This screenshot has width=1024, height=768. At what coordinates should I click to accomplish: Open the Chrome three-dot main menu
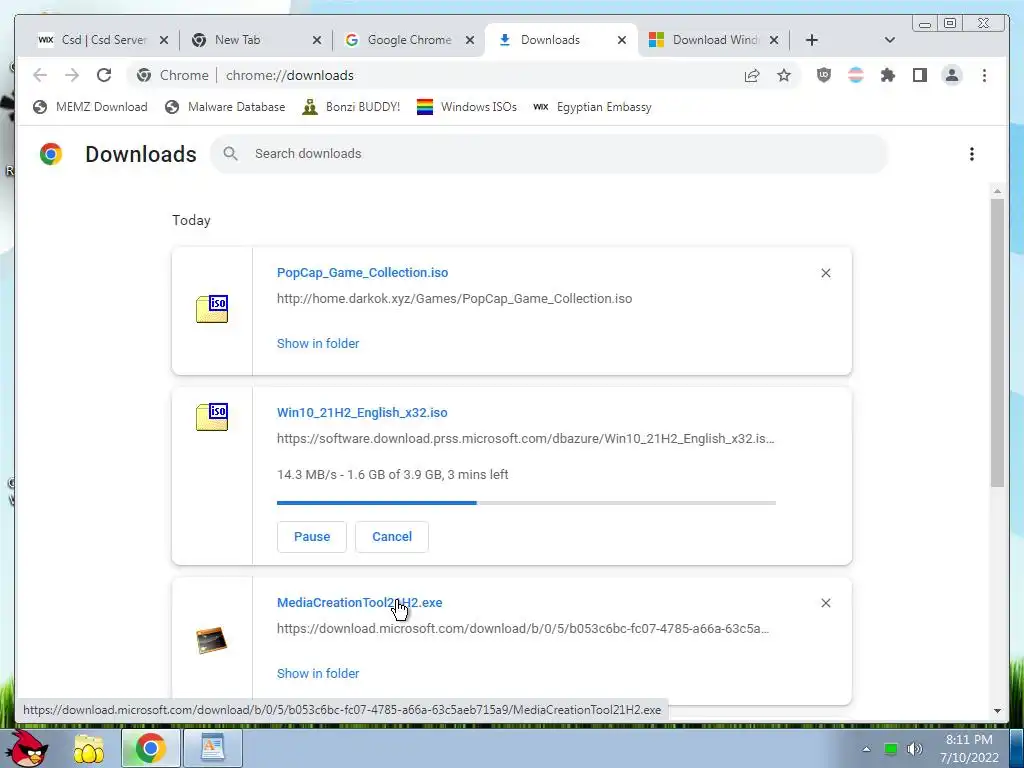(984, 75)
